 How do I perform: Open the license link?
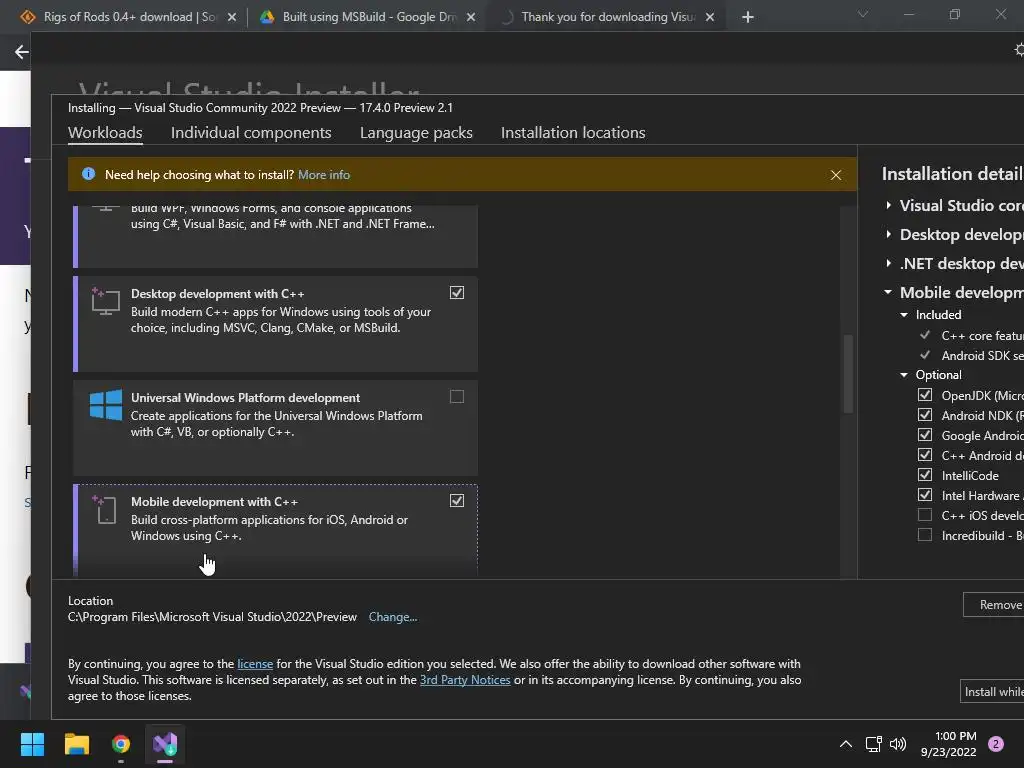click(x=255, y=664)
